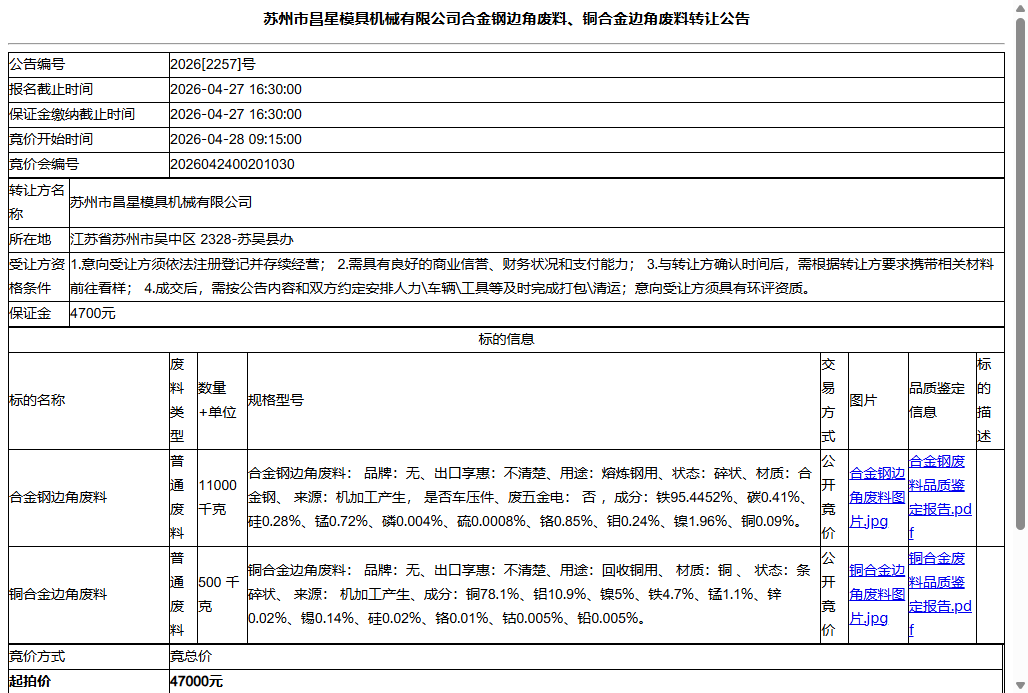Click the 转让方名称 label cell
Image resolution: width=1028 pixels, height=693 pixels.
pyautogui.click(x=39, y=202)
